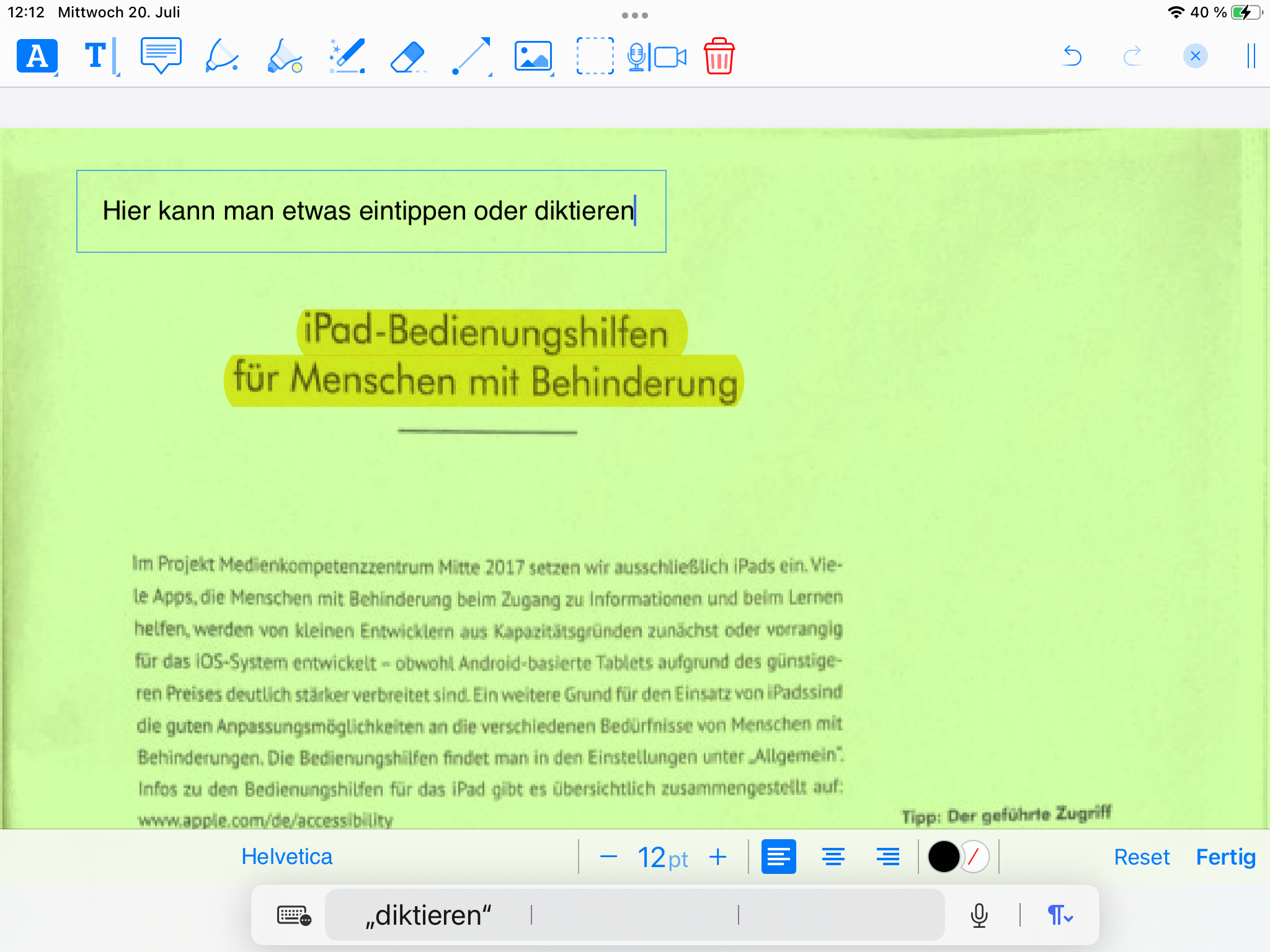Select the comment speech bubble tool
This screenshot has height=952, width=1270.
coord(161,56)
